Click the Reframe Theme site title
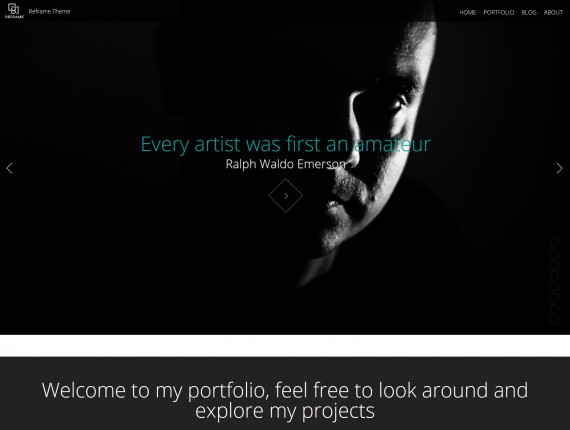 tap(49, 11)
